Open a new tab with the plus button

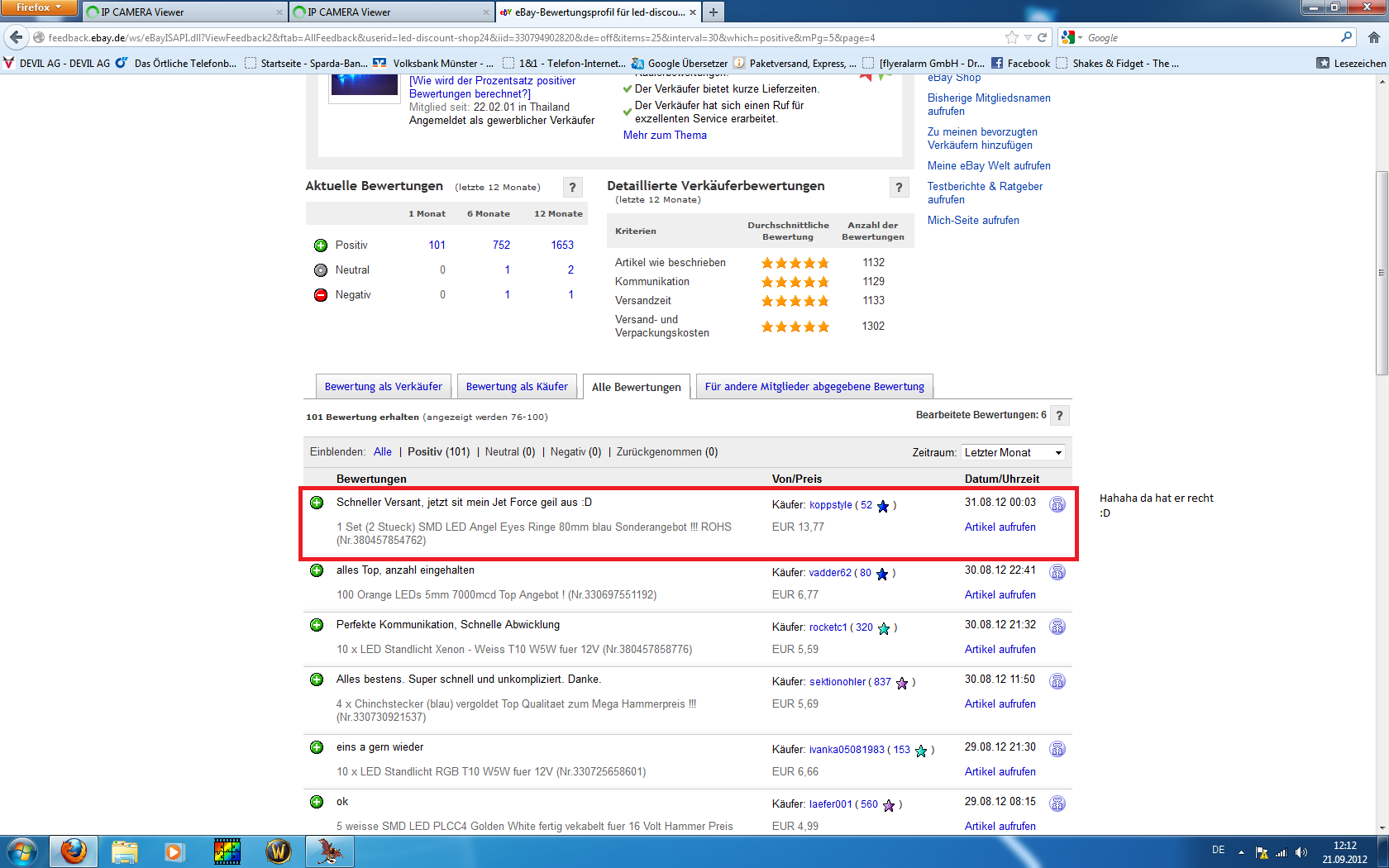714,12
